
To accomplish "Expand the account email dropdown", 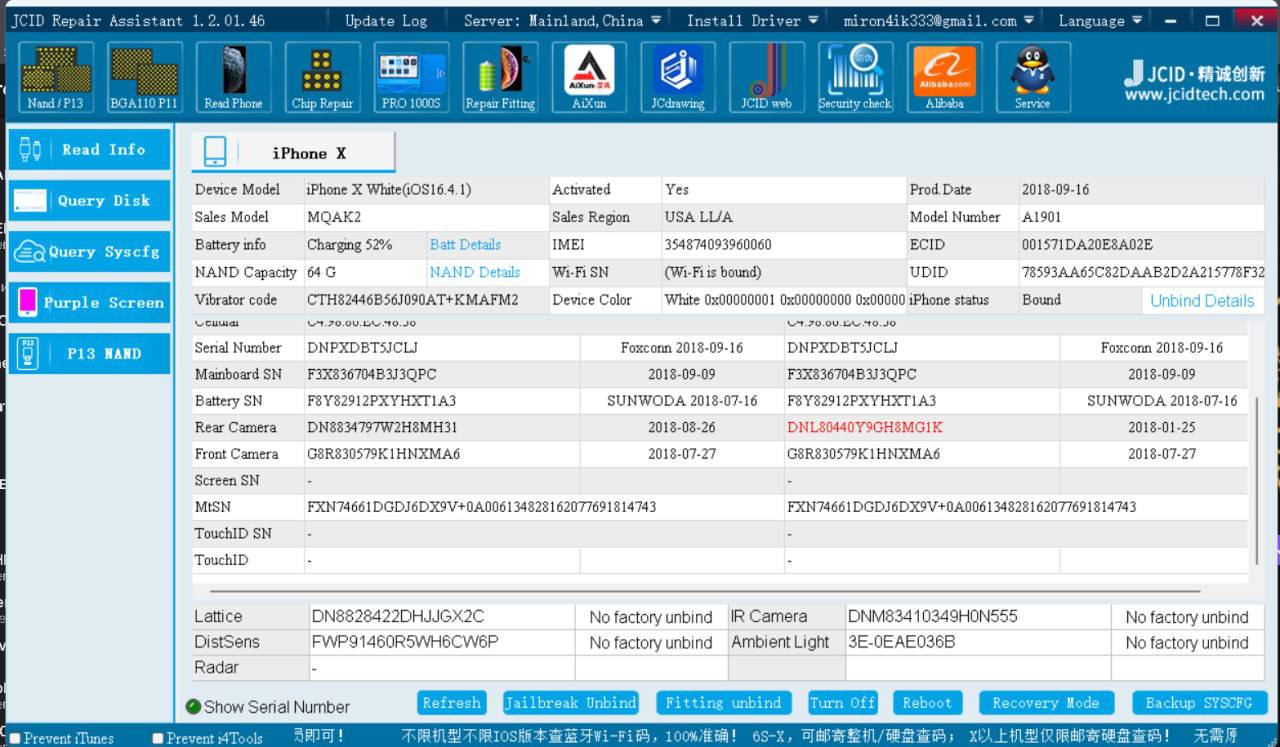I will coord(938,20).
